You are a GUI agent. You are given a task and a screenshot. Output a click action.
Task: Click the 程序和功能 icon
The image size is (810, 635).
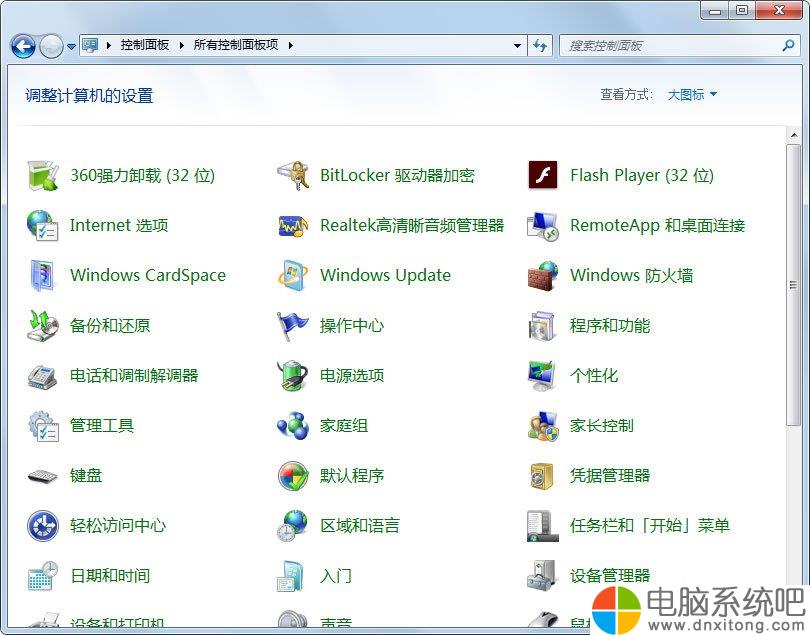tap(543, 326)
